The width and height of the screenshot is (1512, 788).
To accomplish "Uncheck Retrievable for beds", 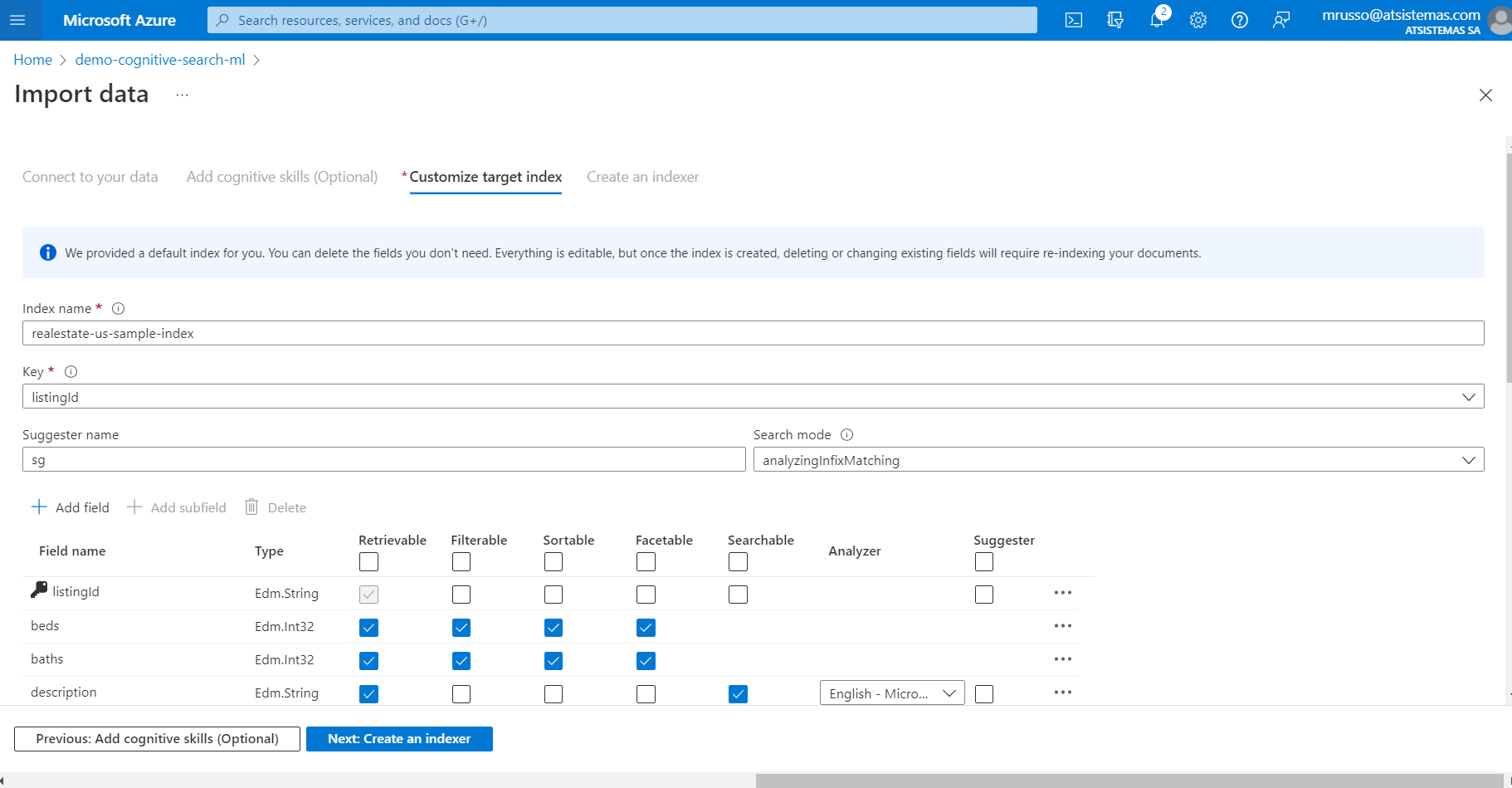I will tap(369, 628).
